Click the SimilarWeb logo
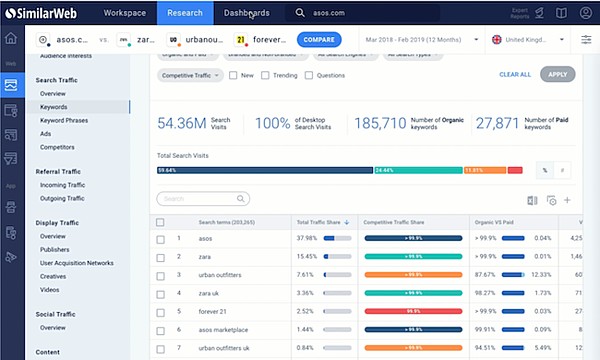Screen dimensions: 600x360 click(41, 13)
